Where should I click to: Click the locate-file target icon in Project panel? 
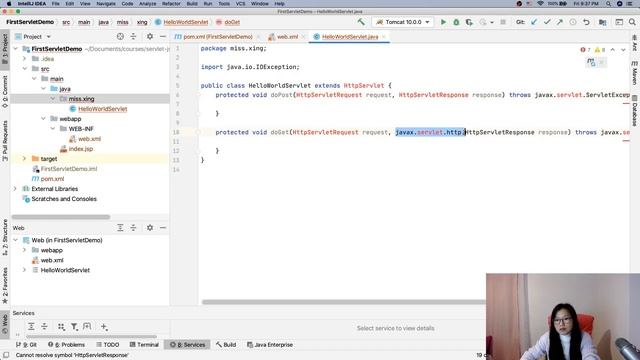click(120, 36)
